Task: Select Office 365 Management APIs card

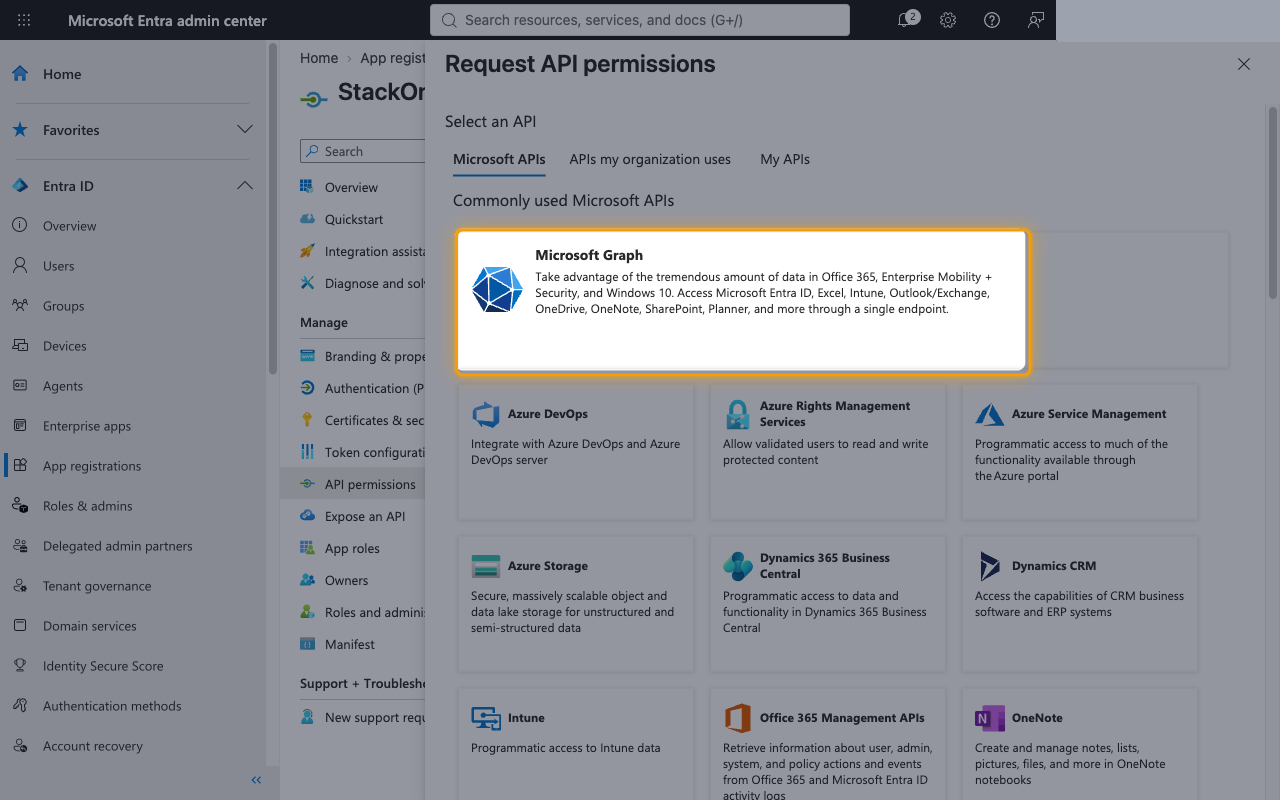Action: [x=828, y=744]
